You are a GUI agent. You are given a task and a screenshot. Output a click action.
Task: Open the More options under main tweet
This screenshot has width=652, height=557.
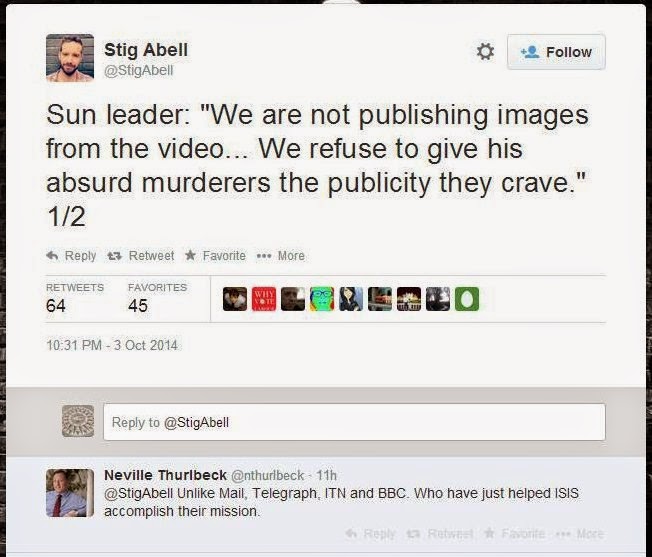click(x=281, y=256)
